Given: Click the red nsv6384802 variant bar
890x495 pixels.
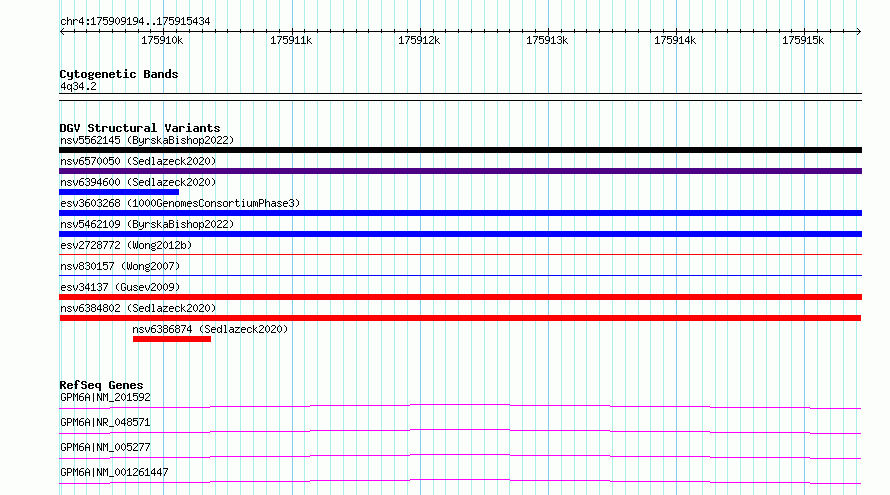Looking at the screenshot, I should 460,318.
